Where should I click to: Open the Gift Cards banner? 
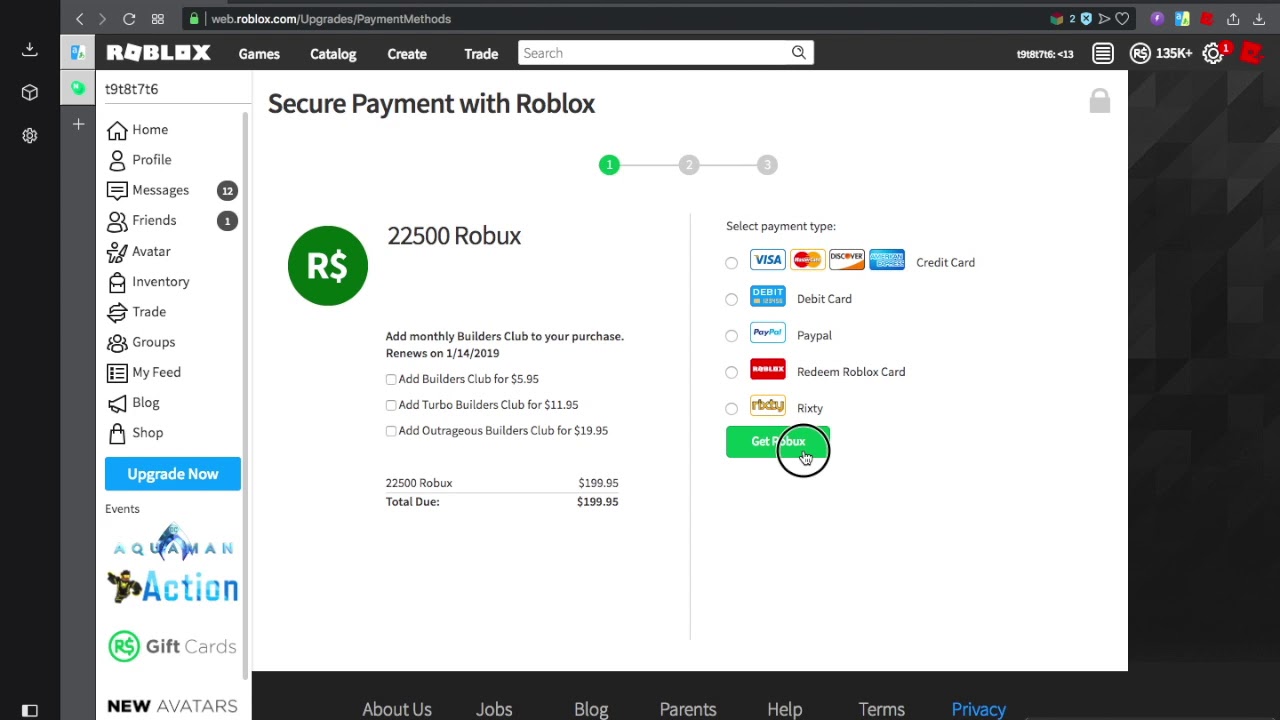pos(173,646)
